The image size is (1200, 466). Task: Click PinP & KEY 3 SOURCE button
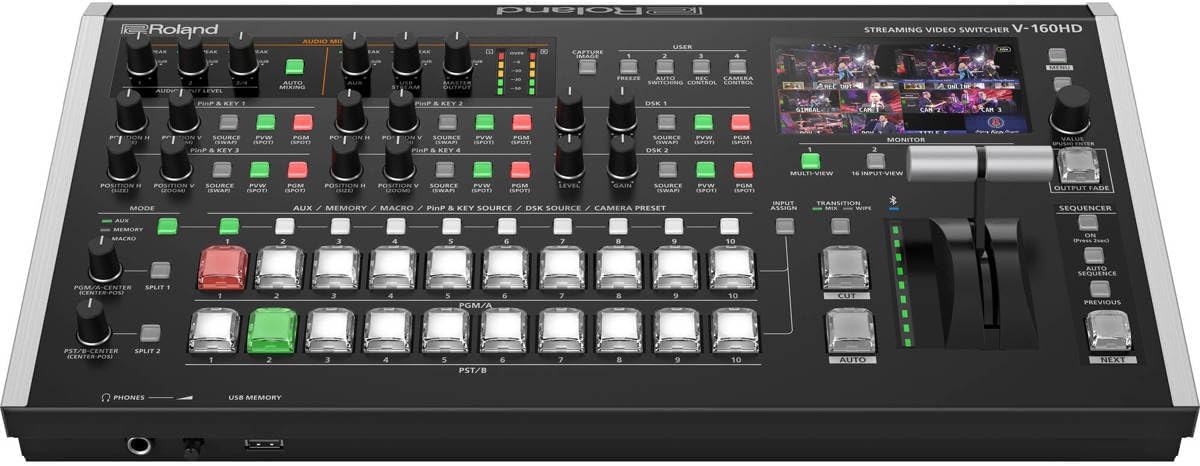click(x=220, y=169)
